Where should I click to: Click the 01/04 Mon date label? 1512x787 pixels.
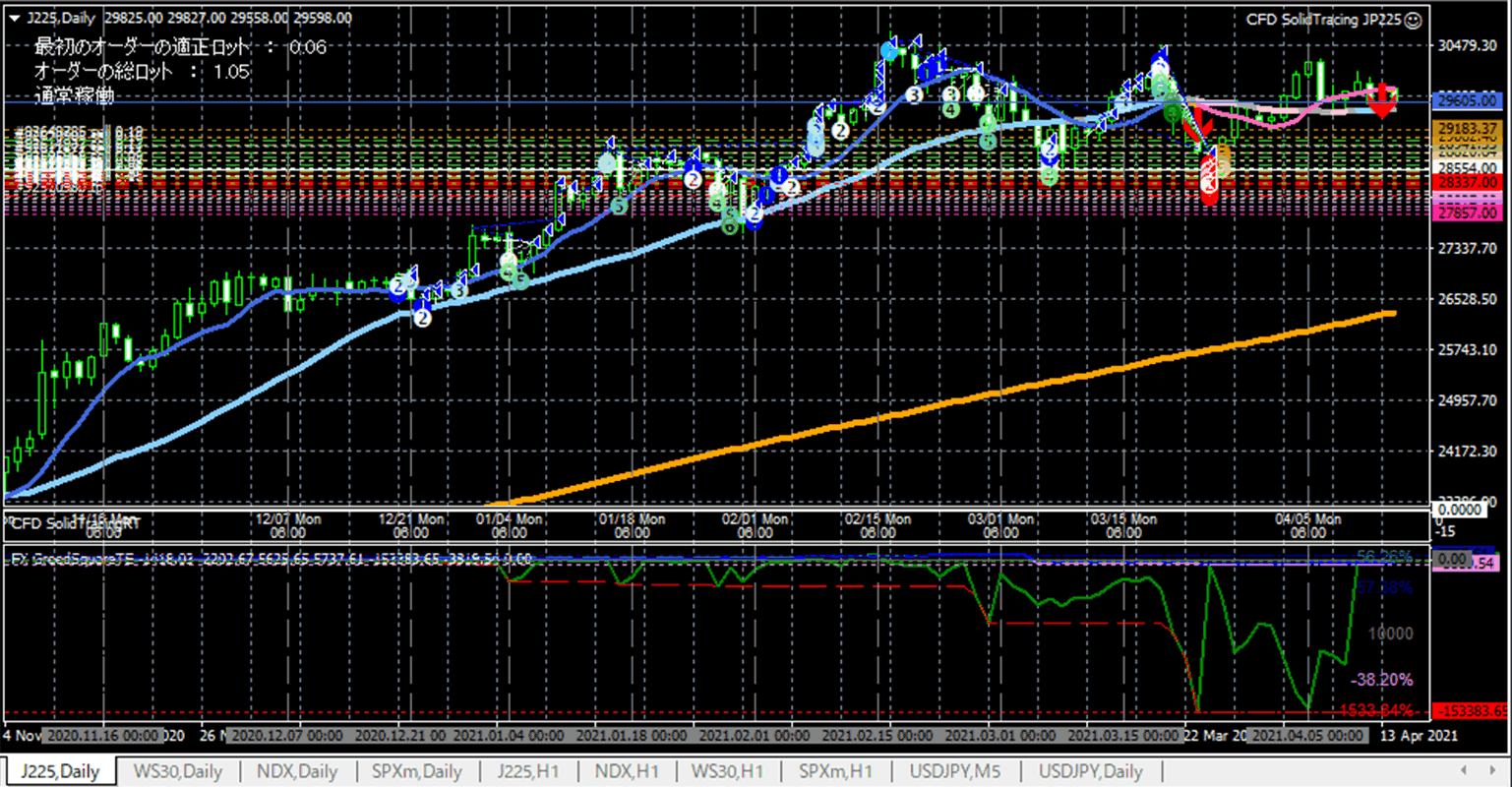click(509, 518)
